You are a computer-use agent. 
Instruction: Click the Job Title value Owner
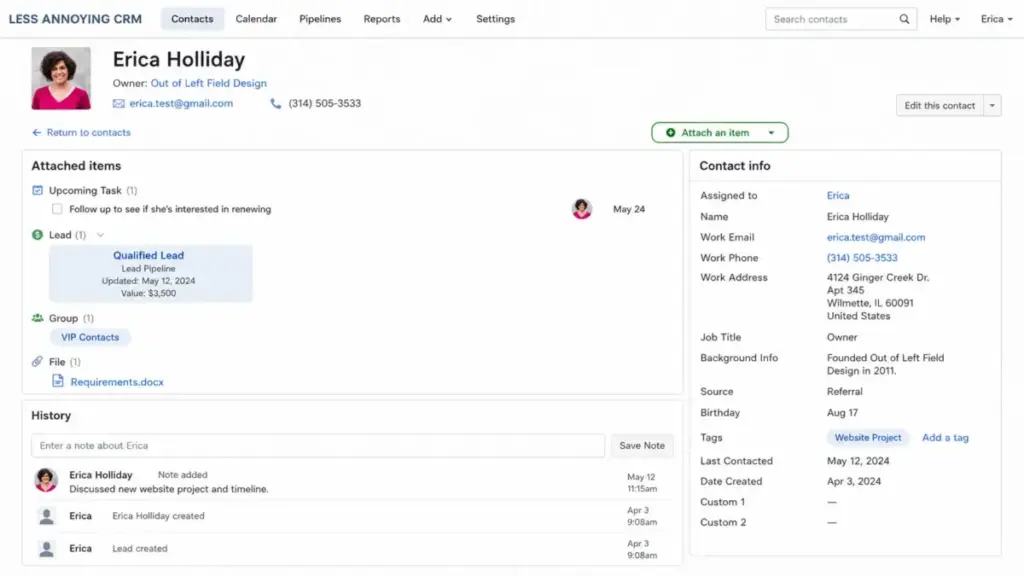(x=842, y=337)
